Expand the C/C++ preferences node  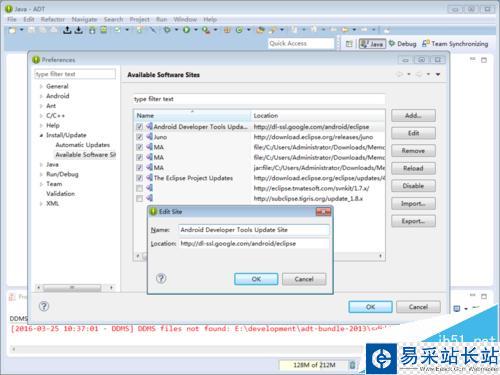point(41,116)
